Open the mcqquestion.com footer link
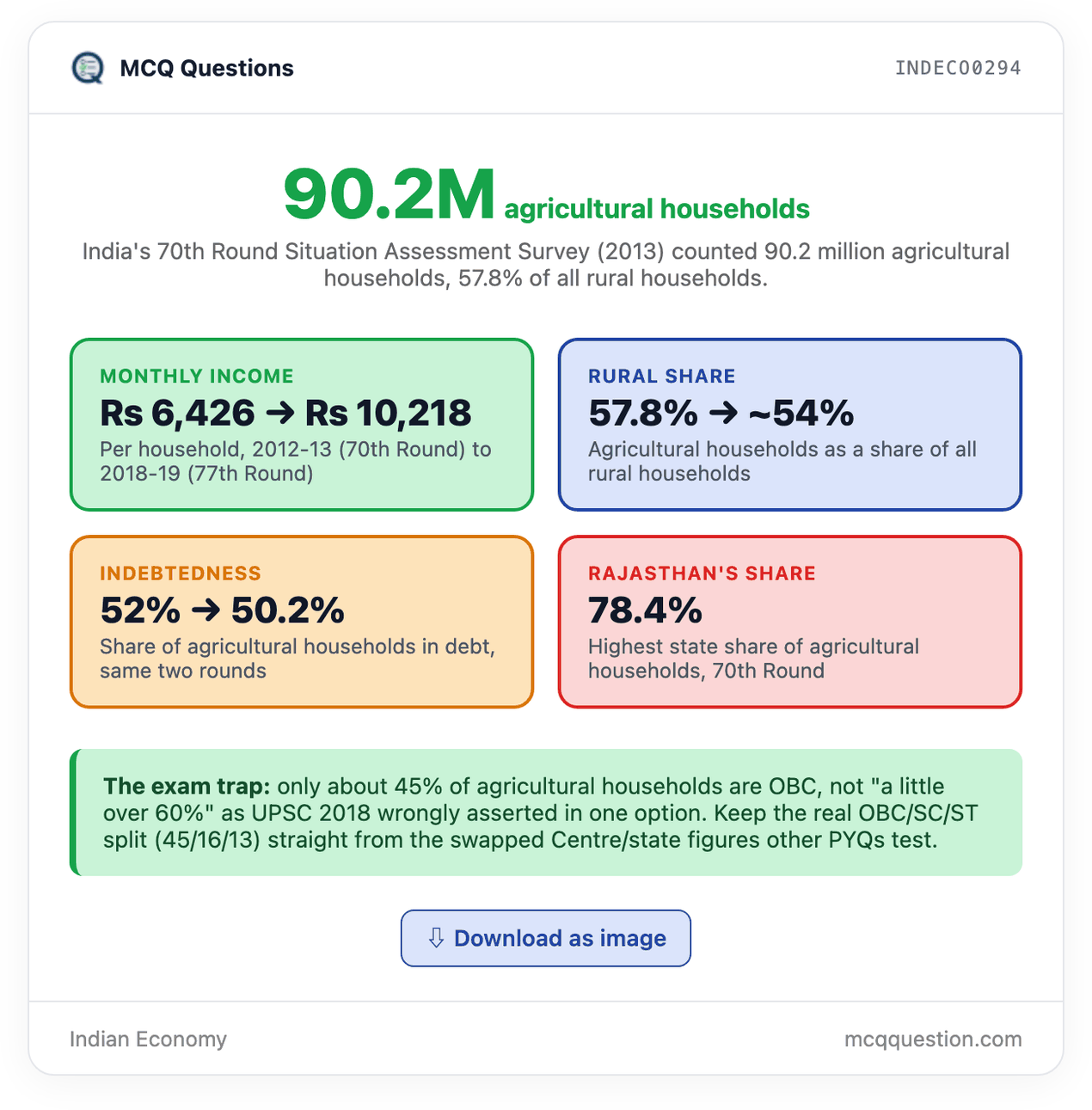Viewport: 1092px width, 1110px height. 933,1039
